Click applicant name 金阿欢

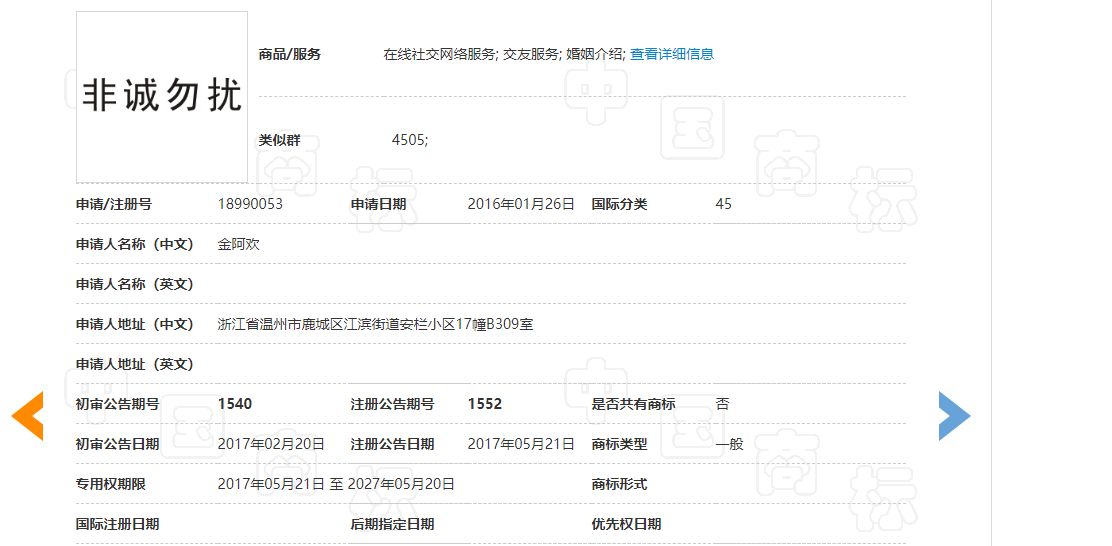(x=239, y=244)
